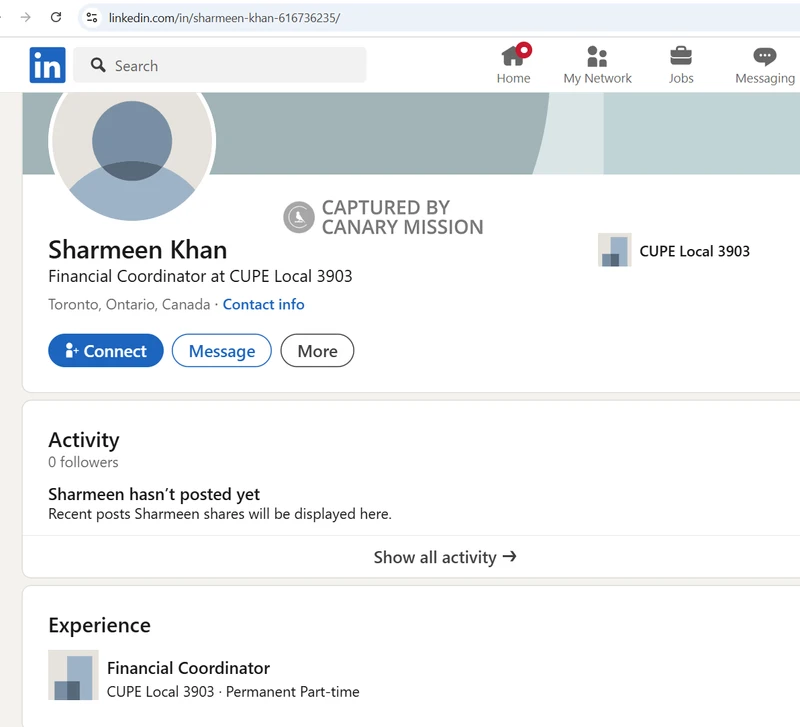Click the '0 followers' text
The height and width of the screenshot is (727, 800).
click(x=83, y=462)
